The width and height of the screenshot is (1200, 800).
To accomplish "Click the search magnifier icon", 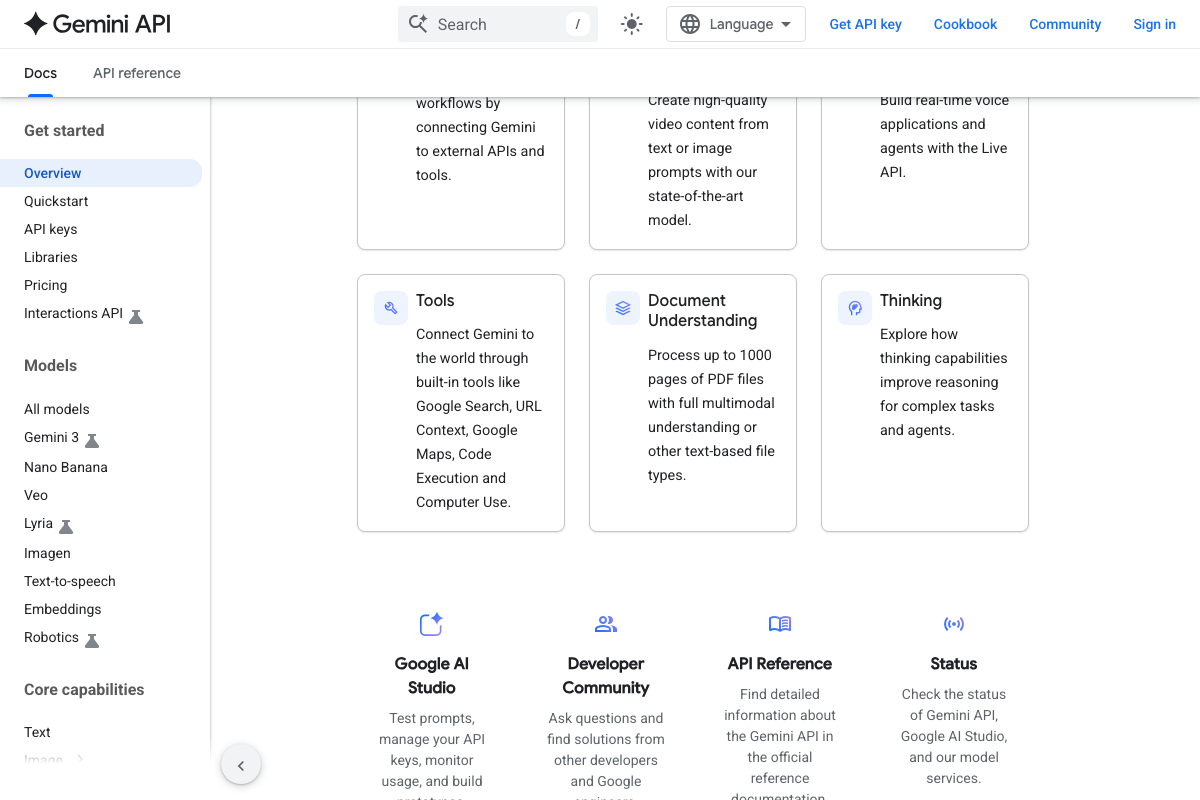I will (418, 23).
